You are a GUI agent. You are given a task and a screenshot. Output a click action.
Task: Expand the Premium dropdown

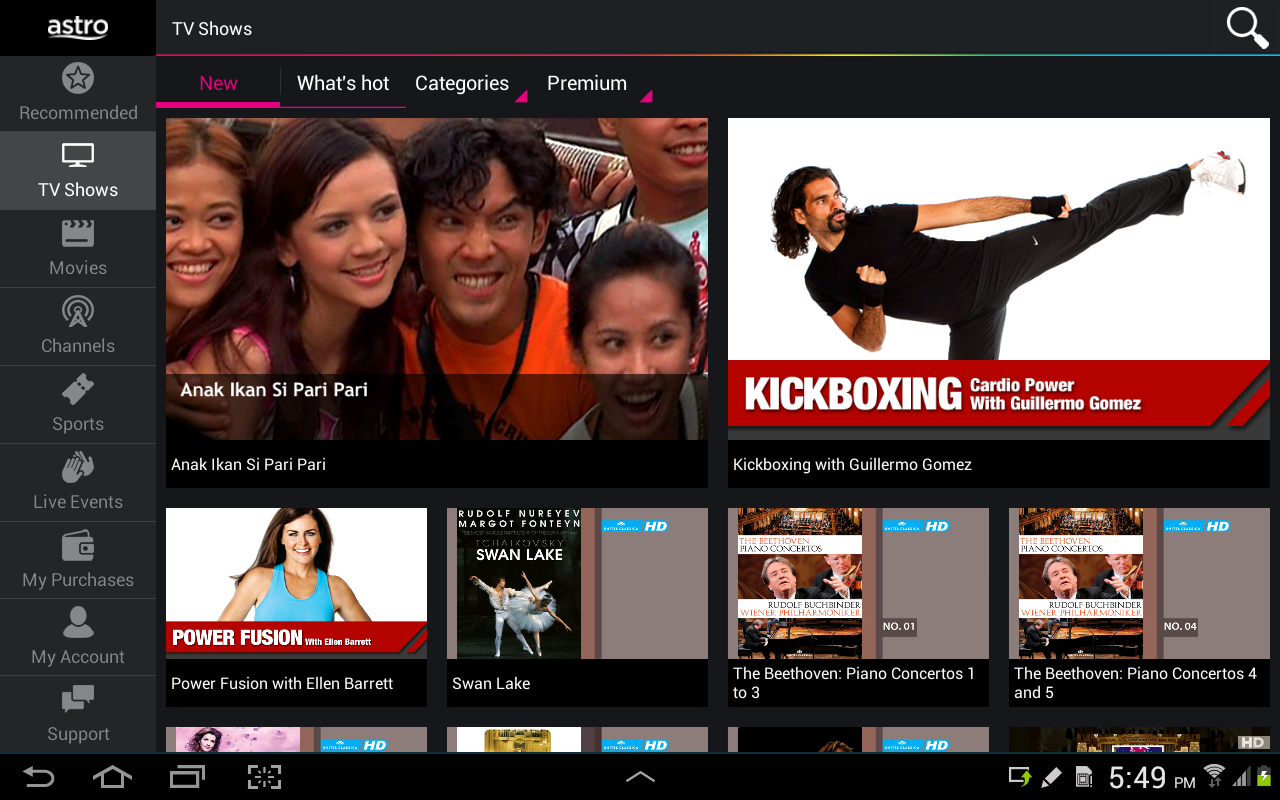pos(596,84)
